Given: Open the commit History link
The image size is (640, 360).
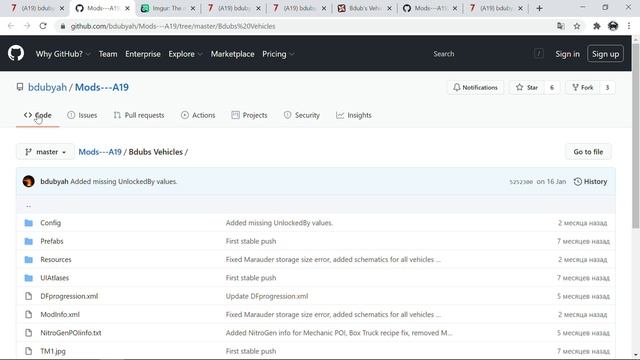Looking at the screenshot, I should 590,182.
